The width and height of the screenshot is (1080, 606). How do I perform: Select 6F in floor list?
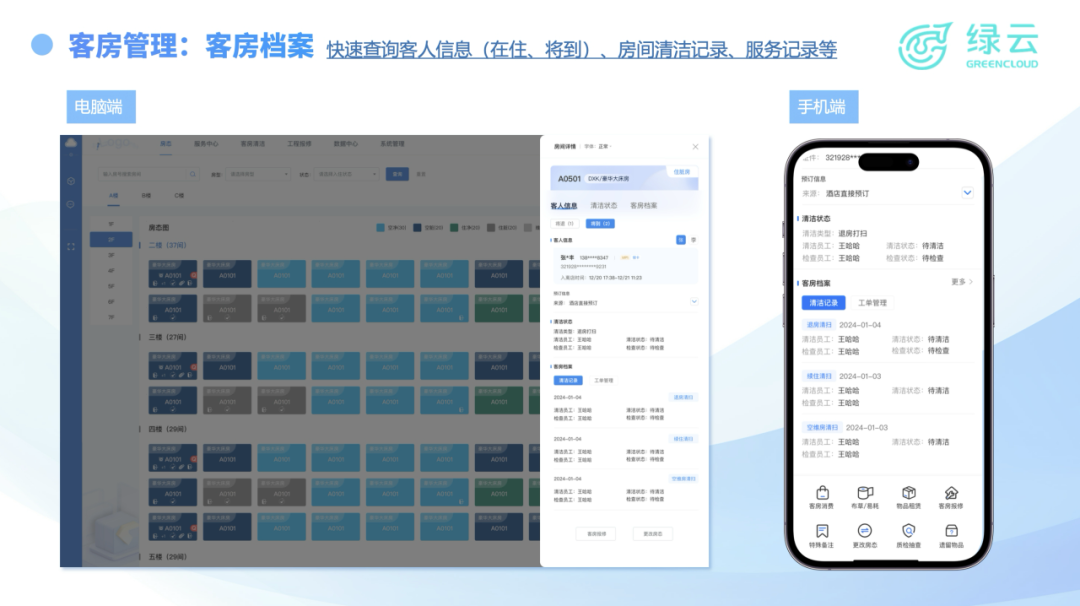tap(111, 302)
